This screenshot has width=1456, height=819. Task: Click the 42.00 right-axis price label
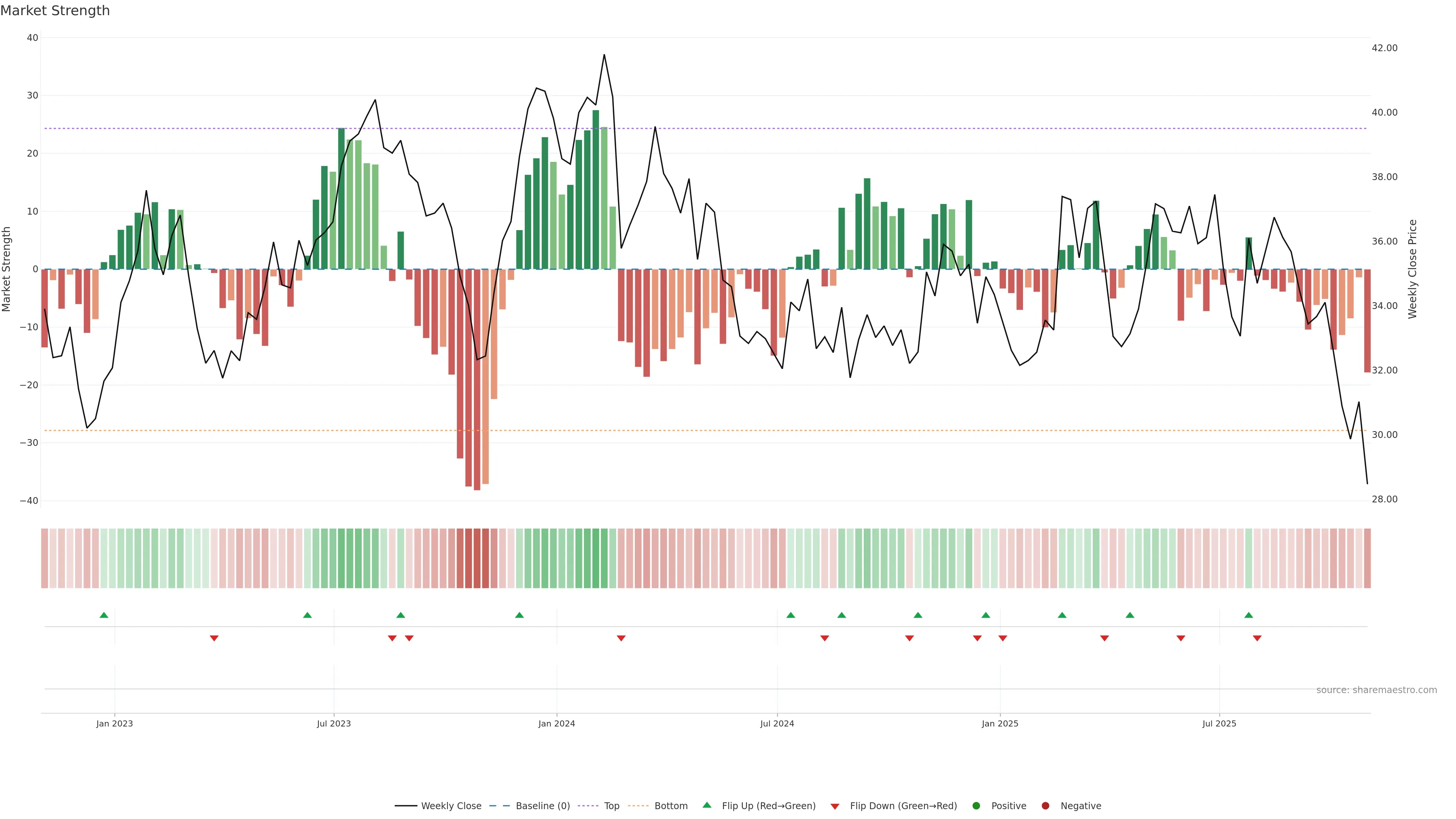pyautogui.click(x=1384, y=48)
